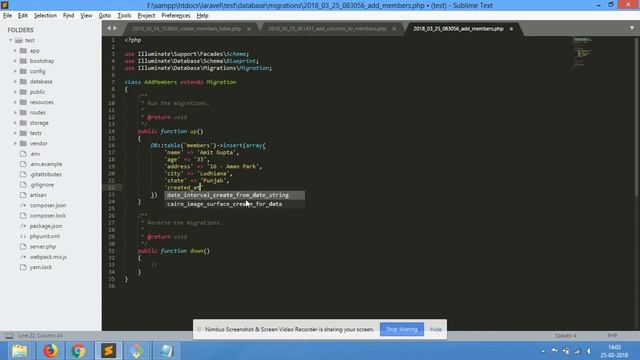Open the .env file
The image size is (640, 360).
[35, 154]
